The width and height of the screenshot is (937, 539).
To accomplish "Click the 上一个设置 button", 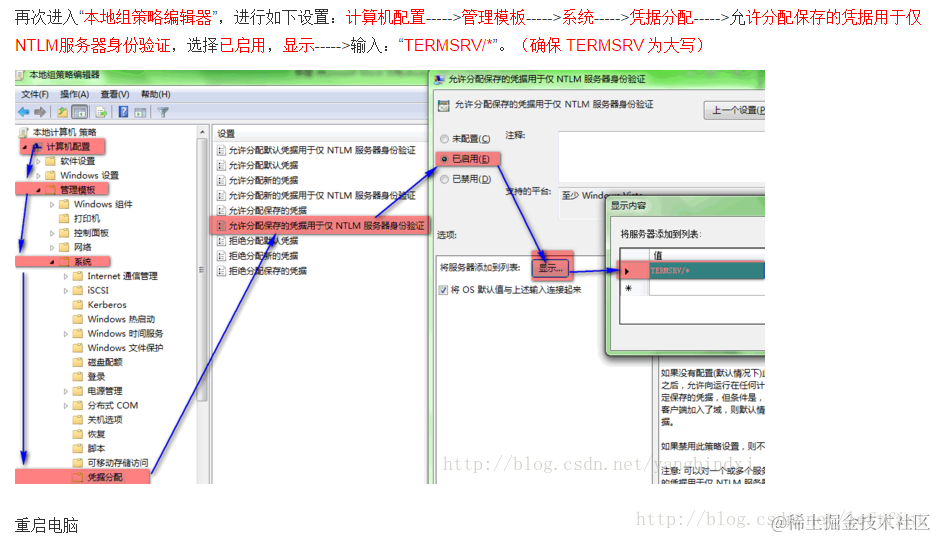I will pyautogui.click(x=734, y=111).
